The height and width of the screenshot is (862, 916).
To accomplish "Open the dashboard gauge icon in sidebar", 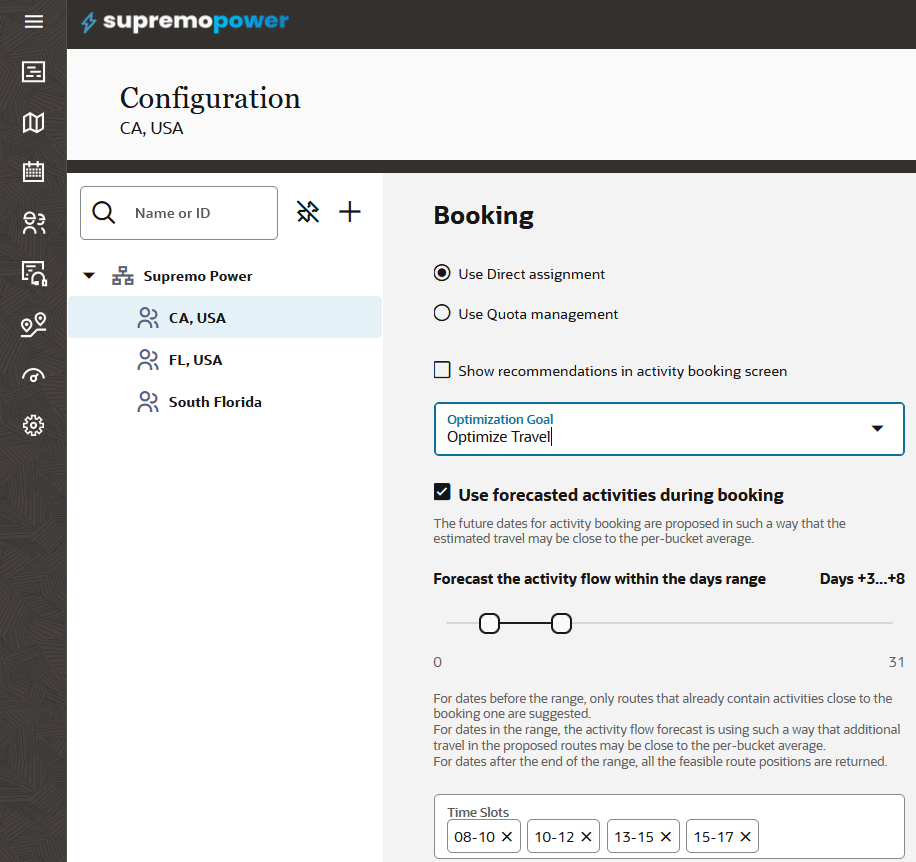I will pos(33,376).
